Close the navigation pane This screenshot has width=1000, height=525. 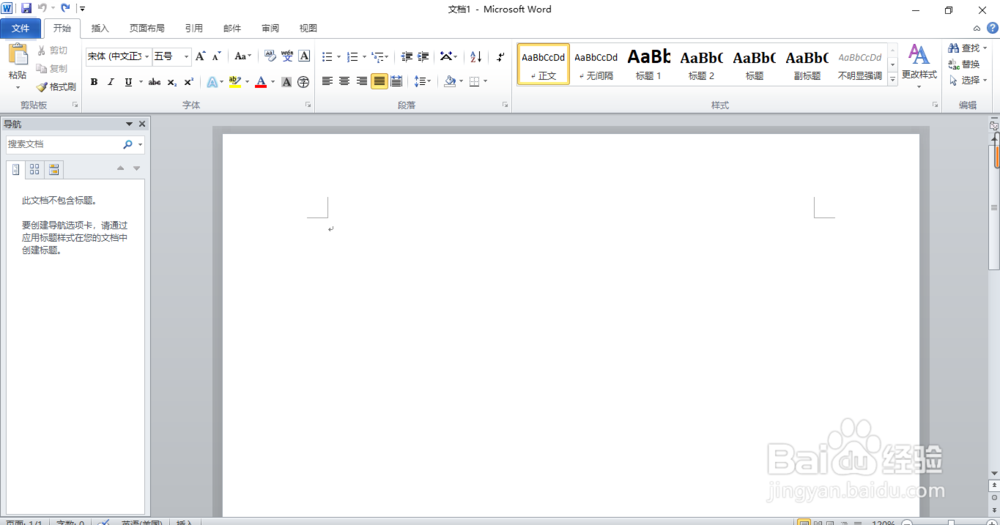click(142, 124)
